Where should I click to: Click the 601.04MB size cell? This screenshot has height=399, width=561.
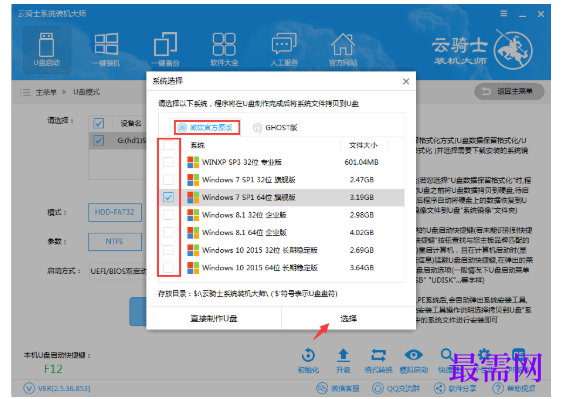361,162
